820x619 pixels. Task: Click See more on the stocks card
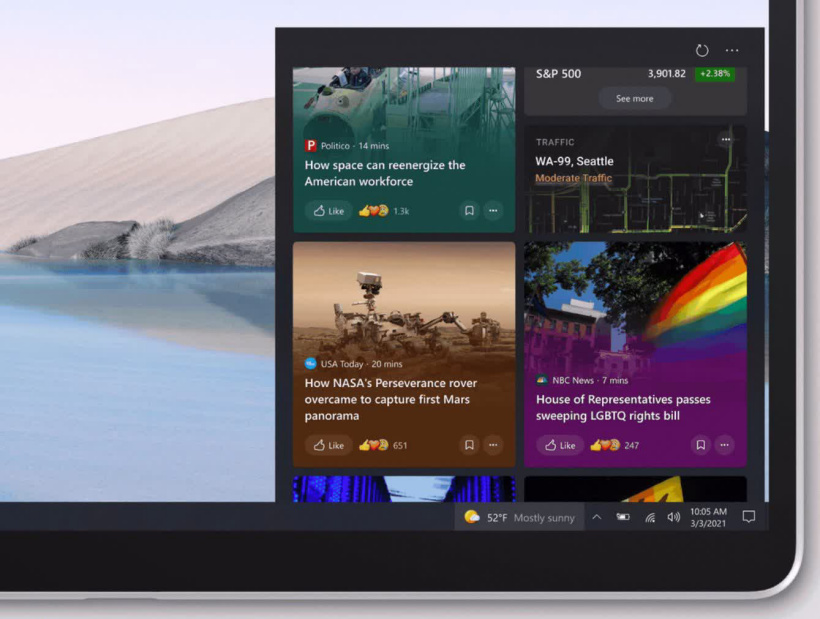[635, 99]
